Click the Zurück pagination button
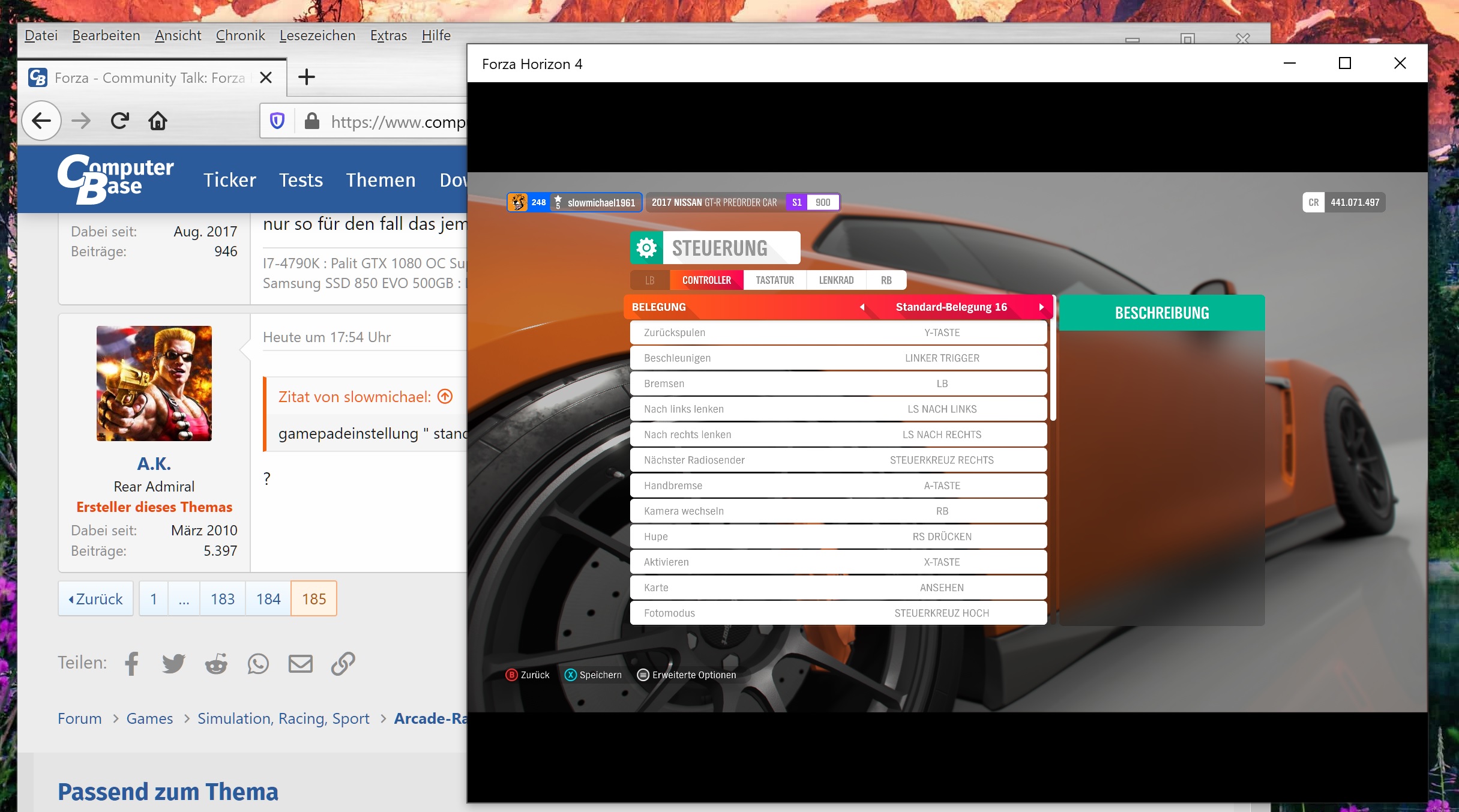 pyautogui.click(x=96, y=598)
